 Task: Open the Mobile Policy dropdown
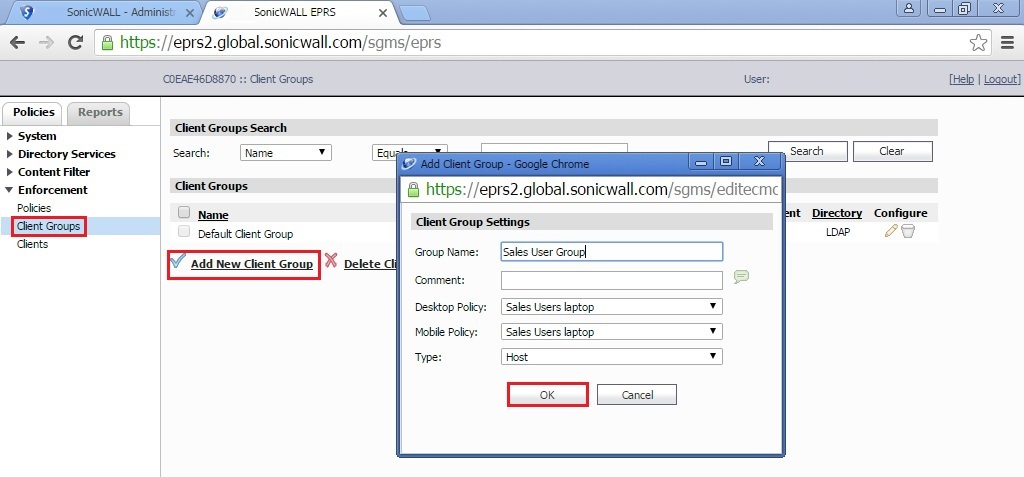coord(612,332)
